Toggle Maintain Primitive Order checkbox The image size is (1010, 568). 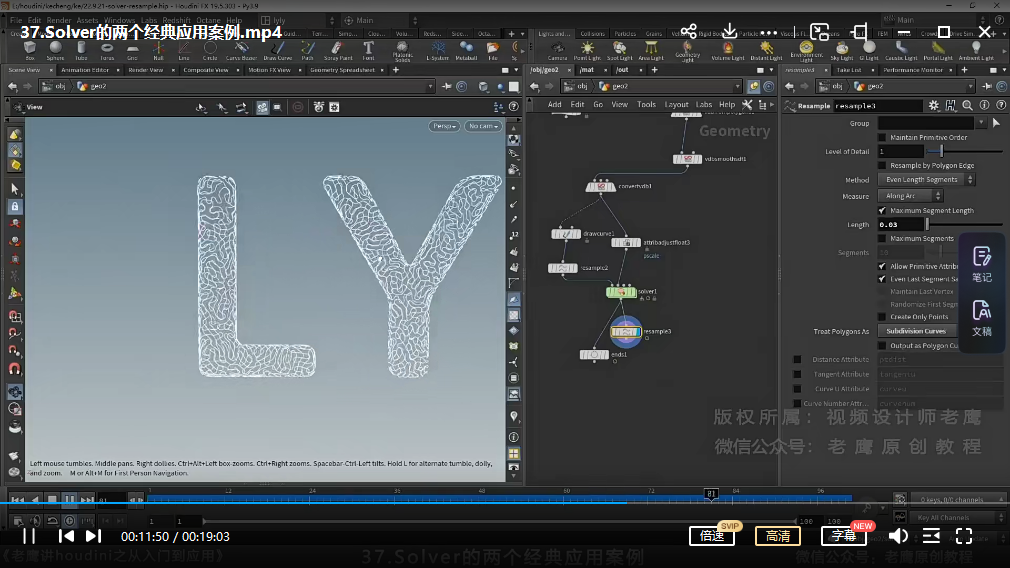point(882,137)
